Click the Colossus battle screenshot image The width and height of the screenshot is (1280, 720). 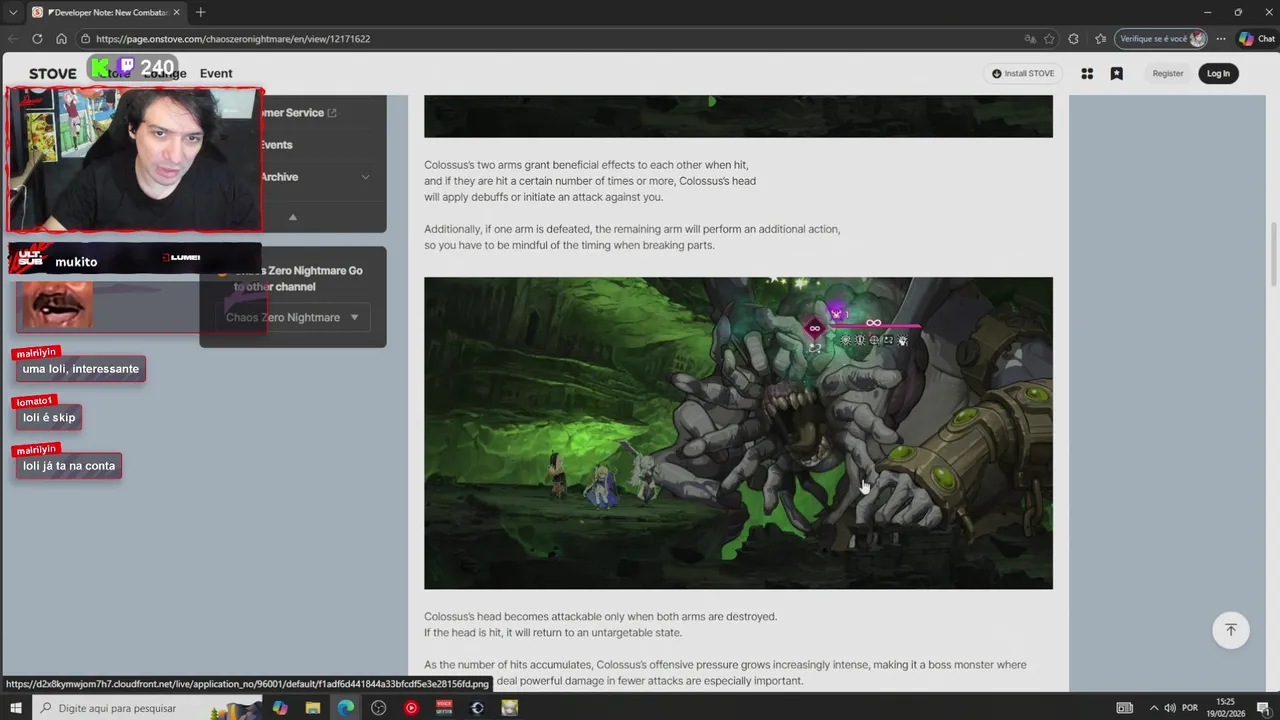point(738,433)
